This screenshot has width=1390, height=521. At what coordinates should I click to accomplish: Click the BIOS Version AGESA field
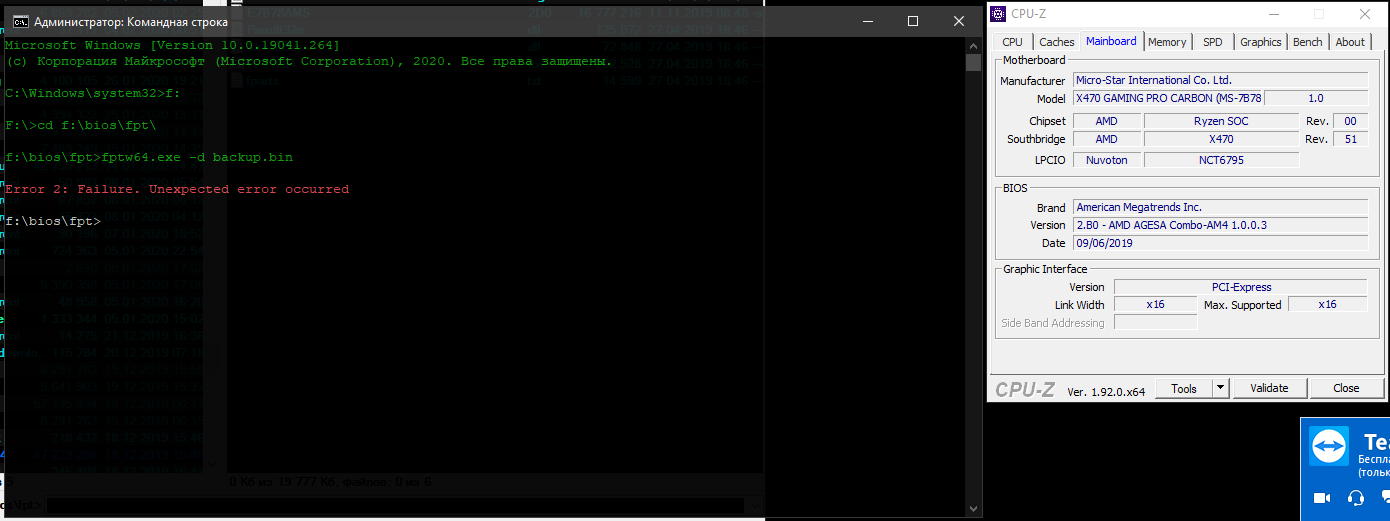pyautogui.click(x=1220, y=225)
